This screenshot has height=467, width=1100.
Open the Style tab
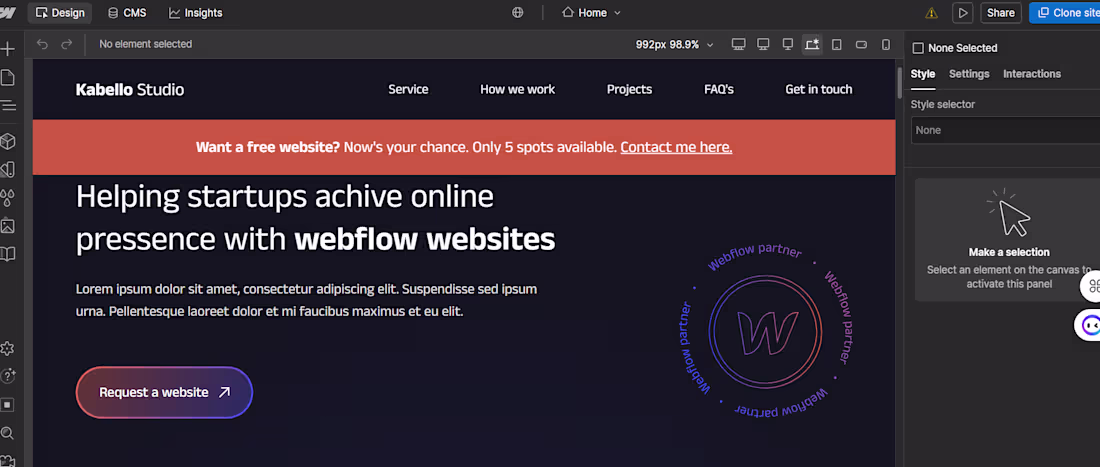(x=923, y=74)
